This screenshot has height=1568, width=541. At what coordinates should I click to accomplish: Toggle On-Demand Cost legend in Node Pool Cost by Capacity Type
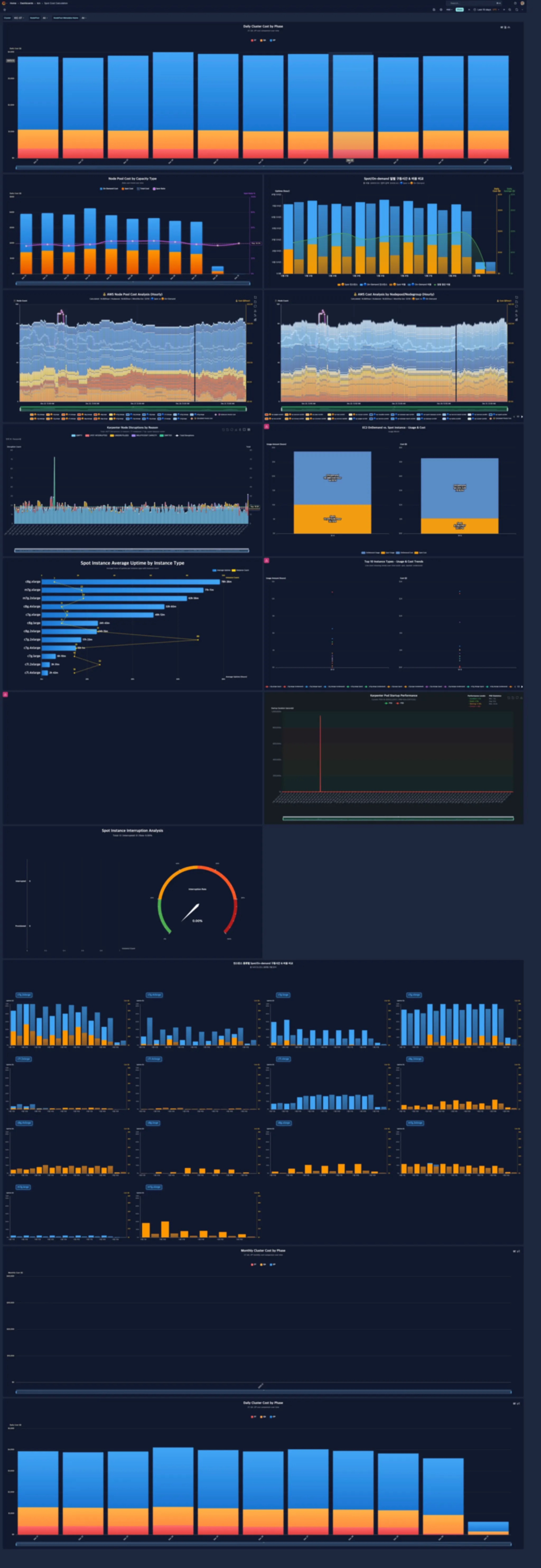click(x=109, y=189)
